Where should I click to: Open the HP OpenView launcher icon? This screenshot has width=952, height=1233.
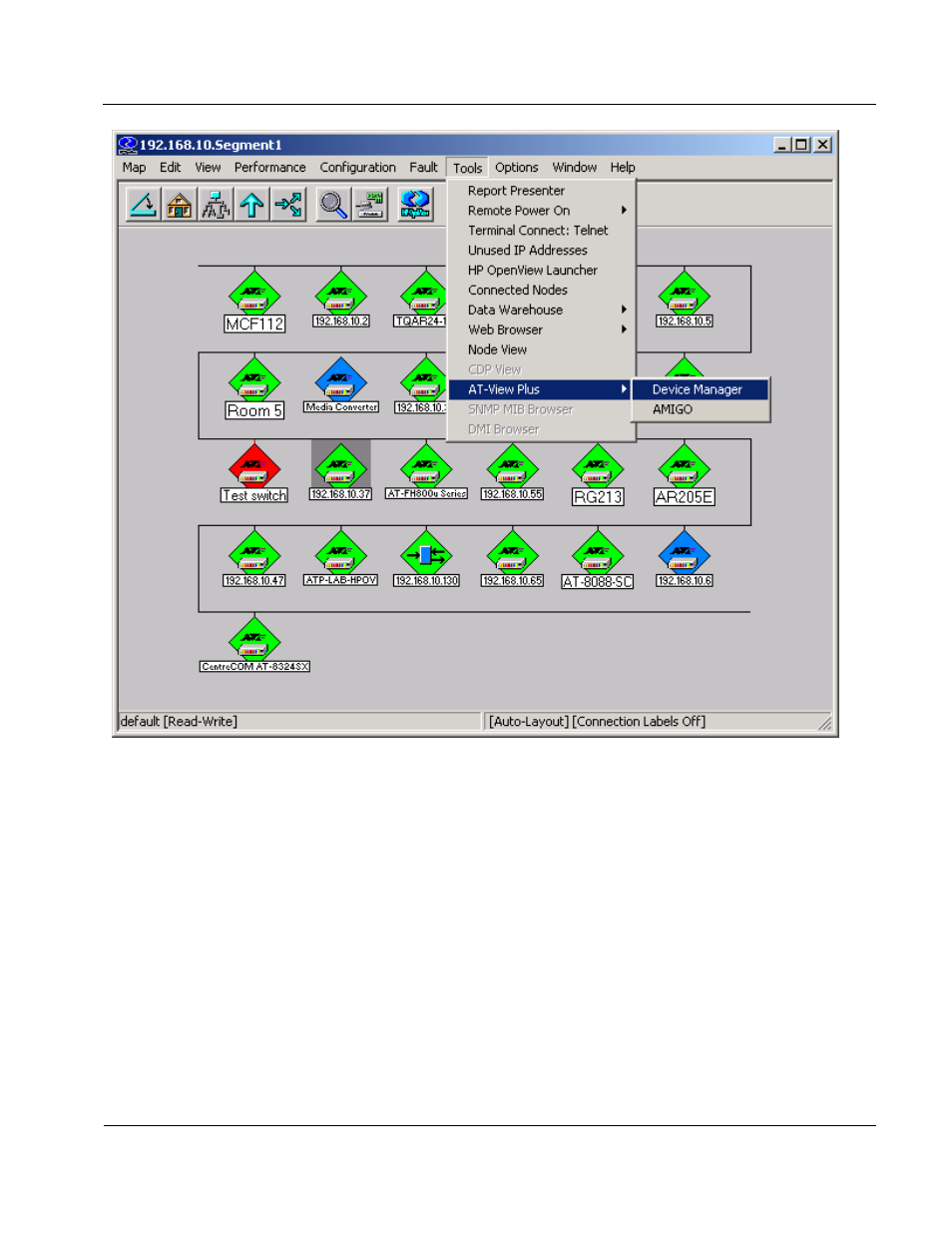(x=415, y=206)
